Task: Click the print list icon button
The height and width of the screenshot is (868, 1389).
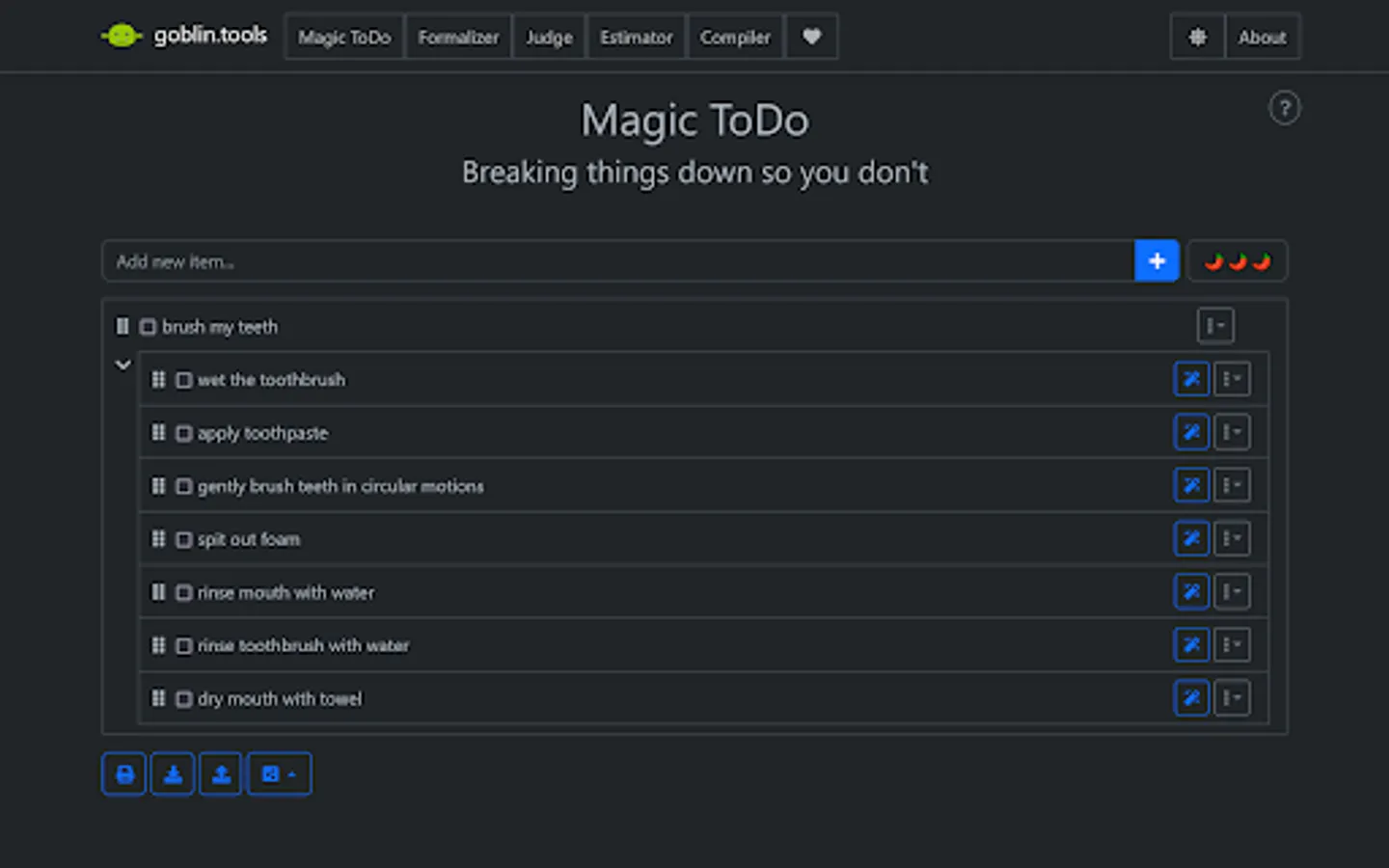Action: pos(124,773)
